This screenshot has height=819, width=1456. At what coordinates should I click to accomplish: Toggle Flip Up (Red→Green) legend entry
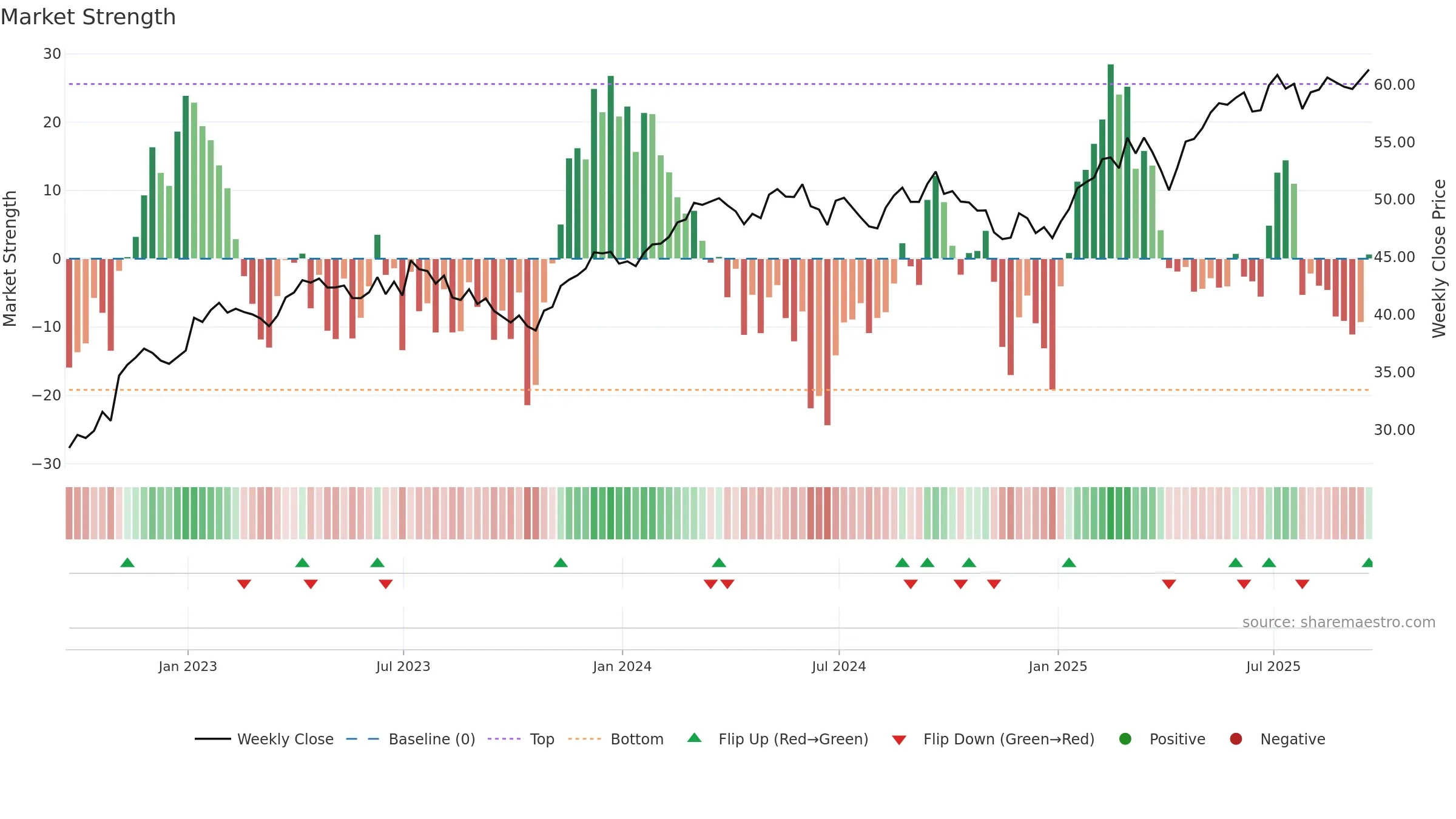(x=778, y=739)
